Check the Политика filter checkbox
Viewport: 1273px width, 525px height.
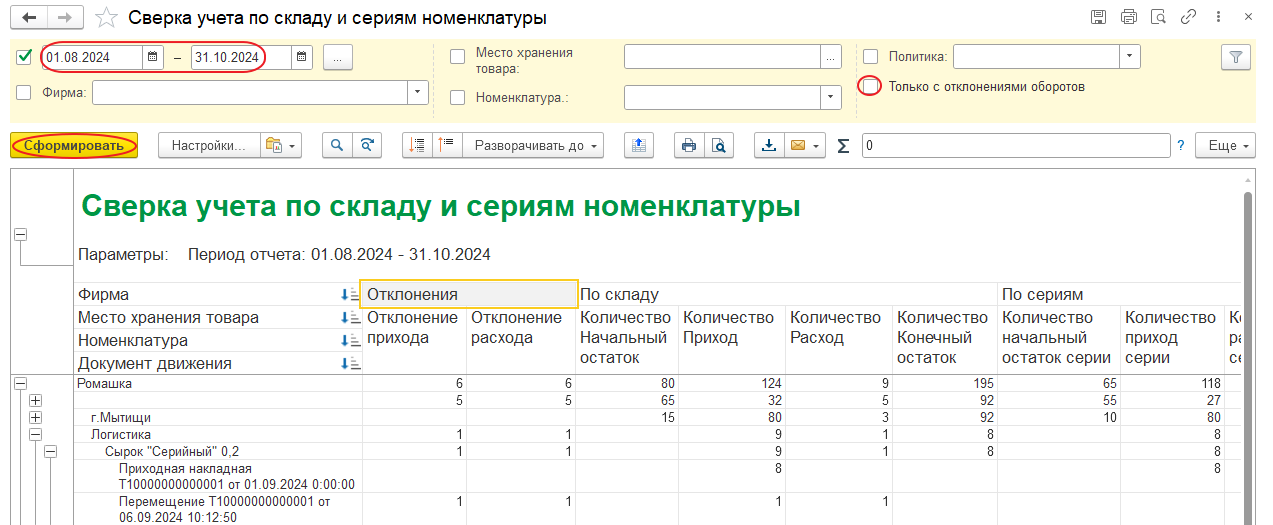pyautogui.click(x=871, y=57)
